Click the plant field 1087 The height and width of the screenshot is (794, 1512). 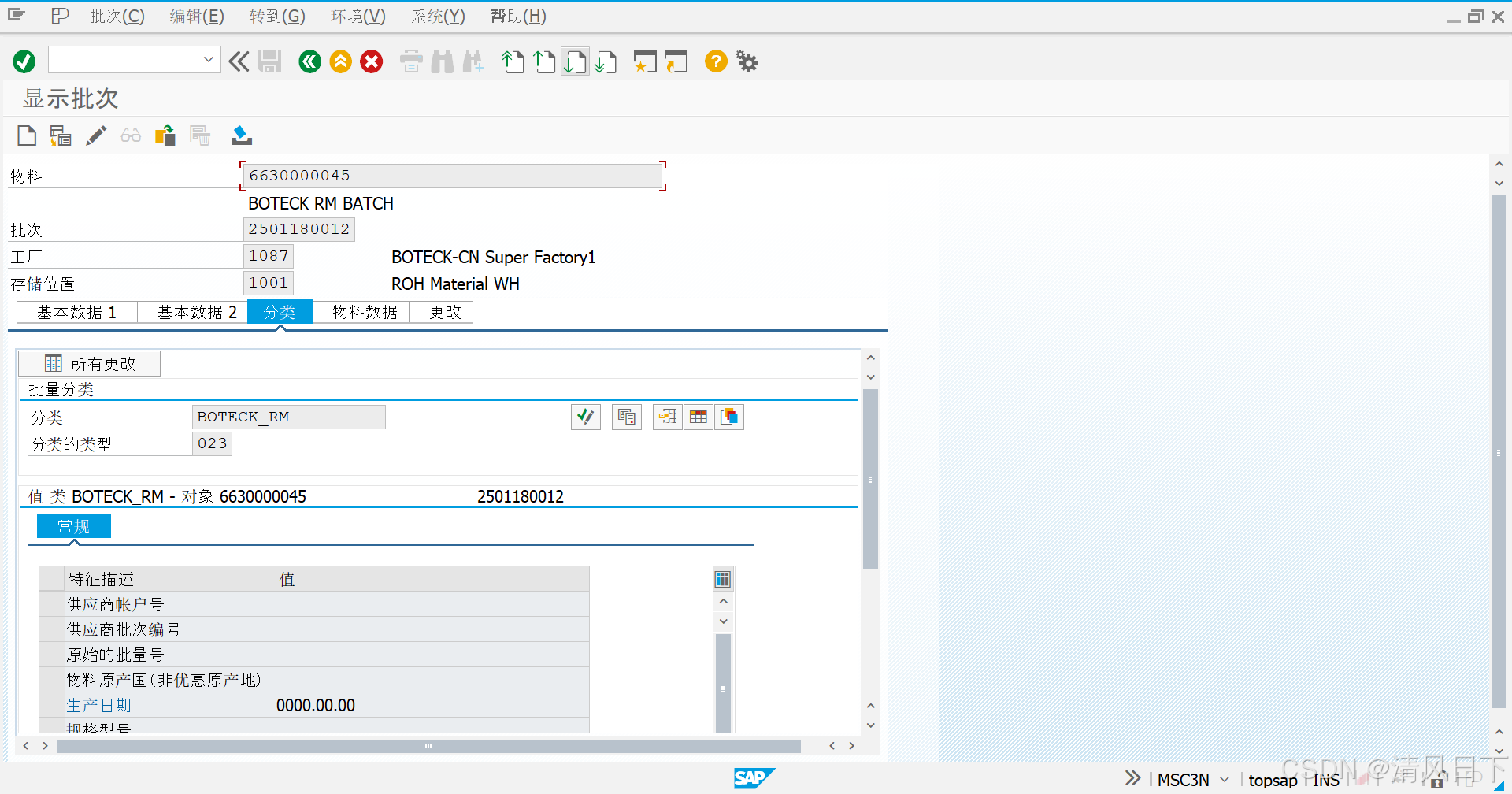pyautogui.click(x=269, y=256)
